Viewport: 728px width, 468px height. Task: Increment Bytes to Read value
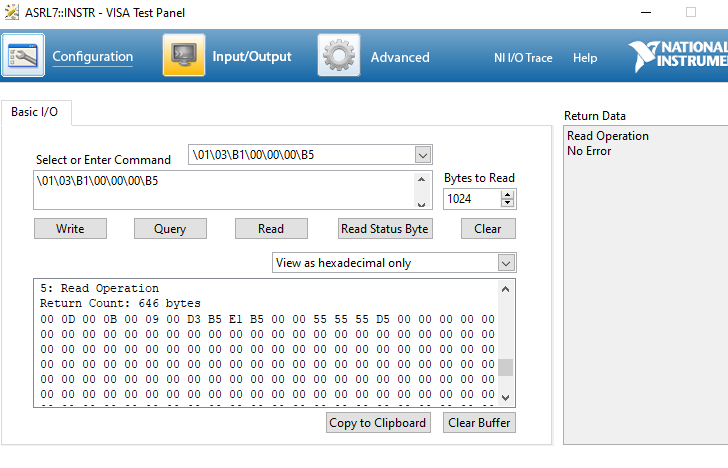click(507, 195)
